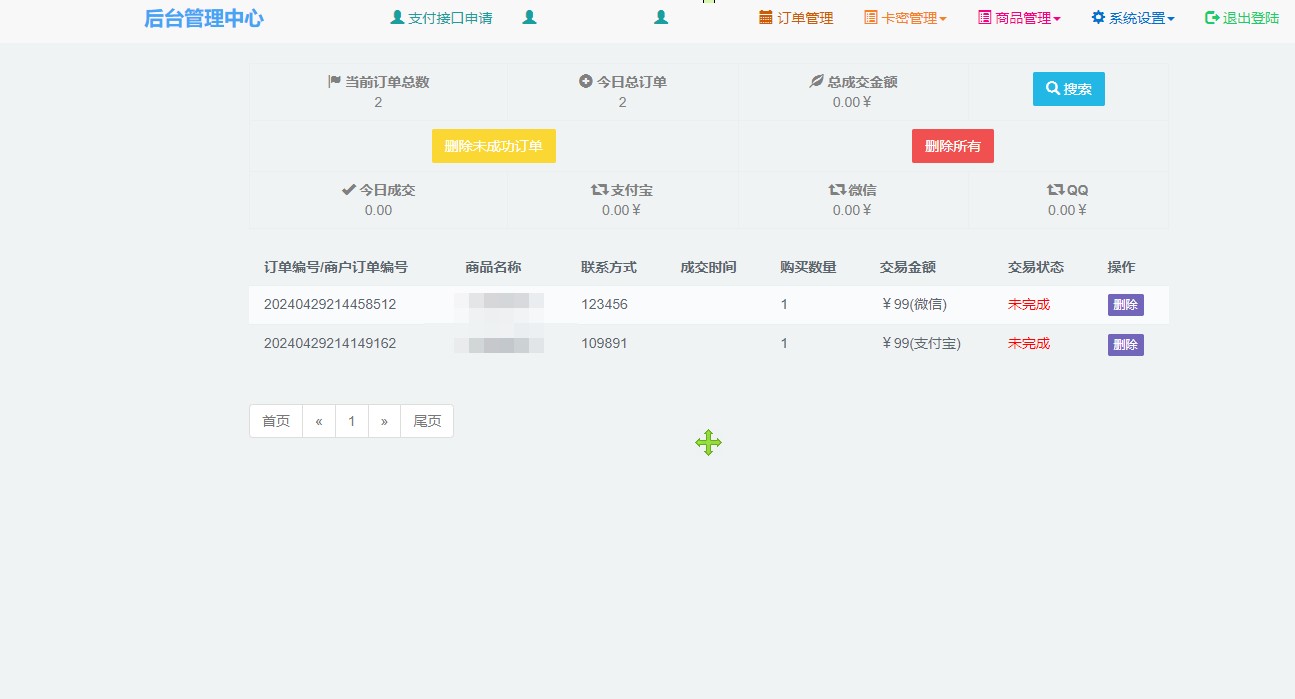The image size is (1295, 699).
Task: Click the second user icon in navbar
Action: tap(530, 18)
